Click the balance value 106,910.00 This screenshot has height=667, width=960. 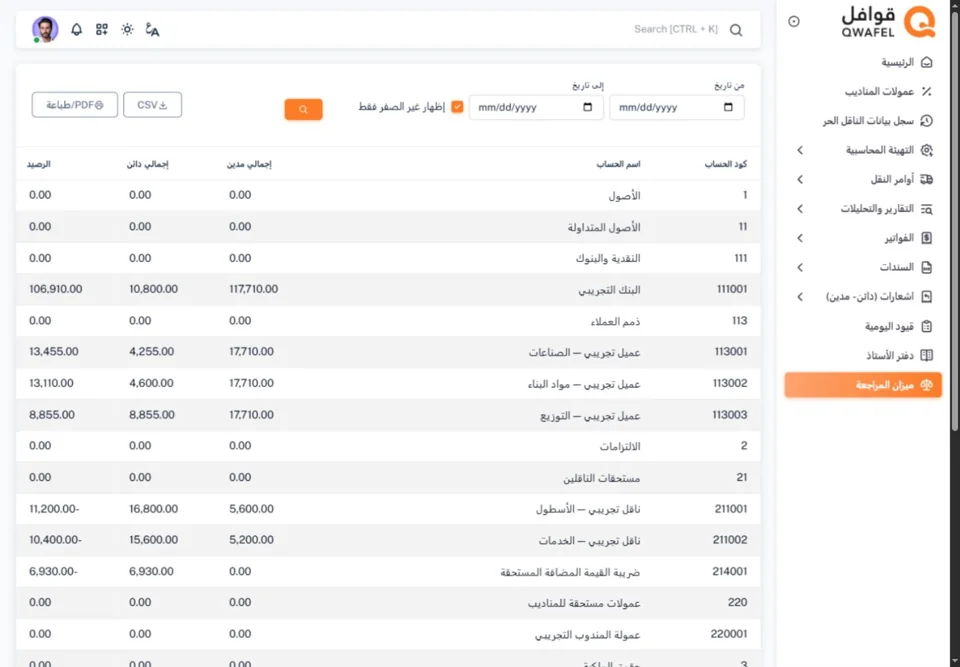56,289
